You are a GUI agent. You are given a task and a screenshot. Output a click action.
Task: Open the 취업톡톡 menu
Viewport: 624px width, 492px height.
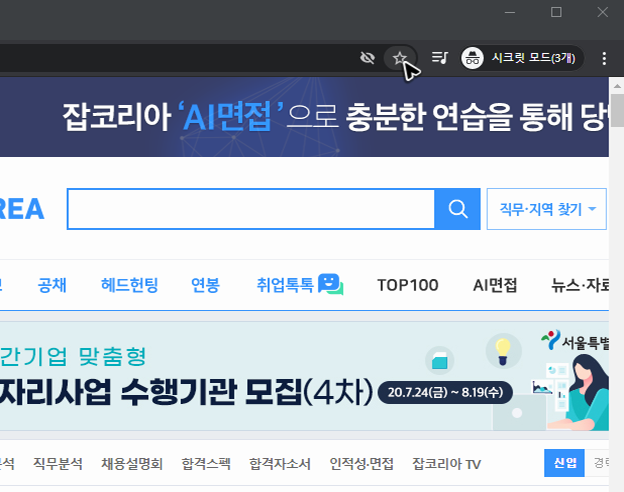[285, 285]
